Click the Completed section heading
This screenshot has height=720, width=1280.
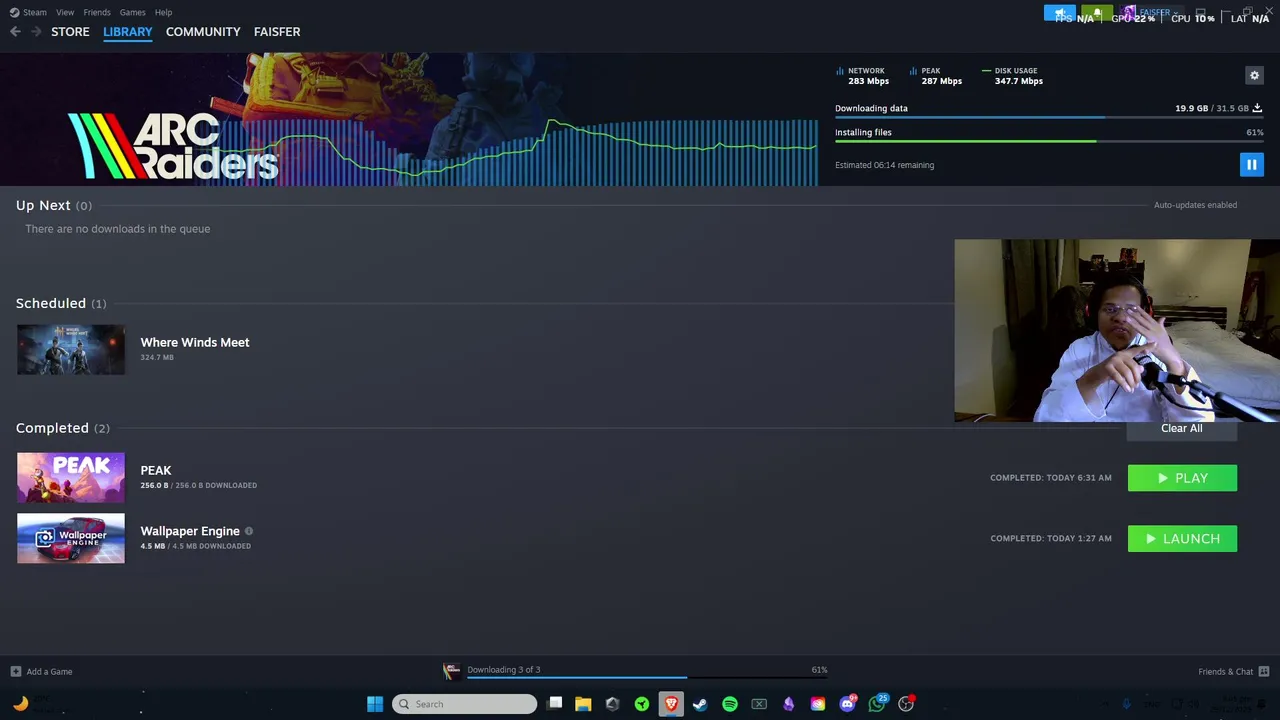click(52, 428)
